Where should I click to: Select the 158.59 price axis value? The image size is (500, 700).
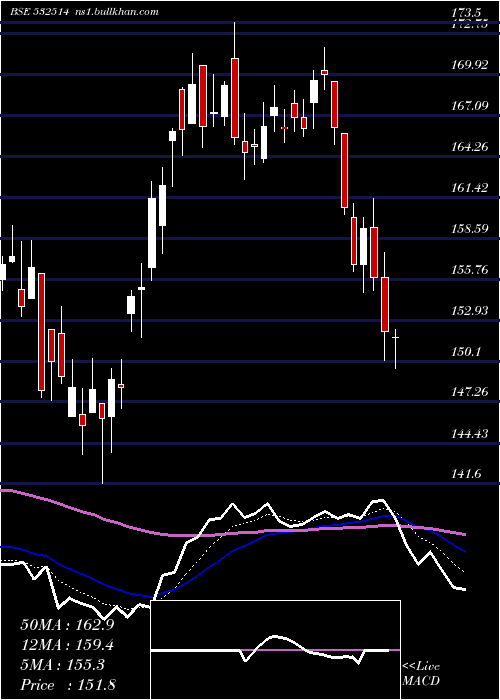[x=470, y=229]
